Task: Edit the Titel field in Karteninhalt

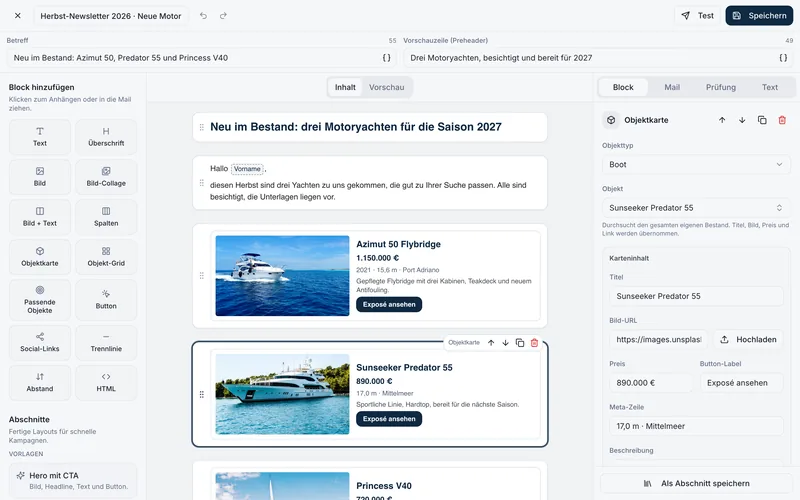Action: [x=696, y=296]
